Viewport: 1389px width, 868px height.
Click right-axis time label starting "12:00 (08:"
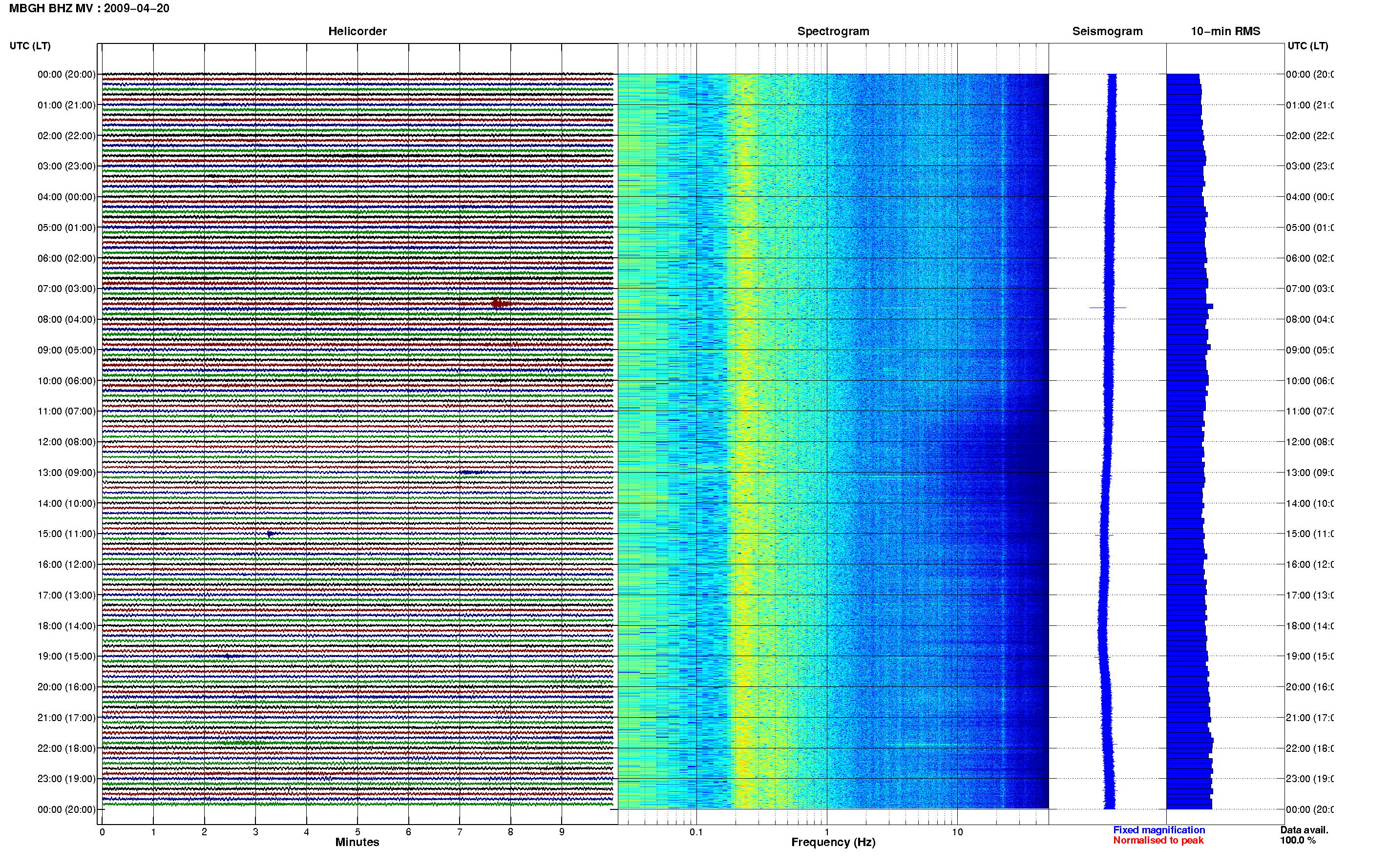[1310, 442]
